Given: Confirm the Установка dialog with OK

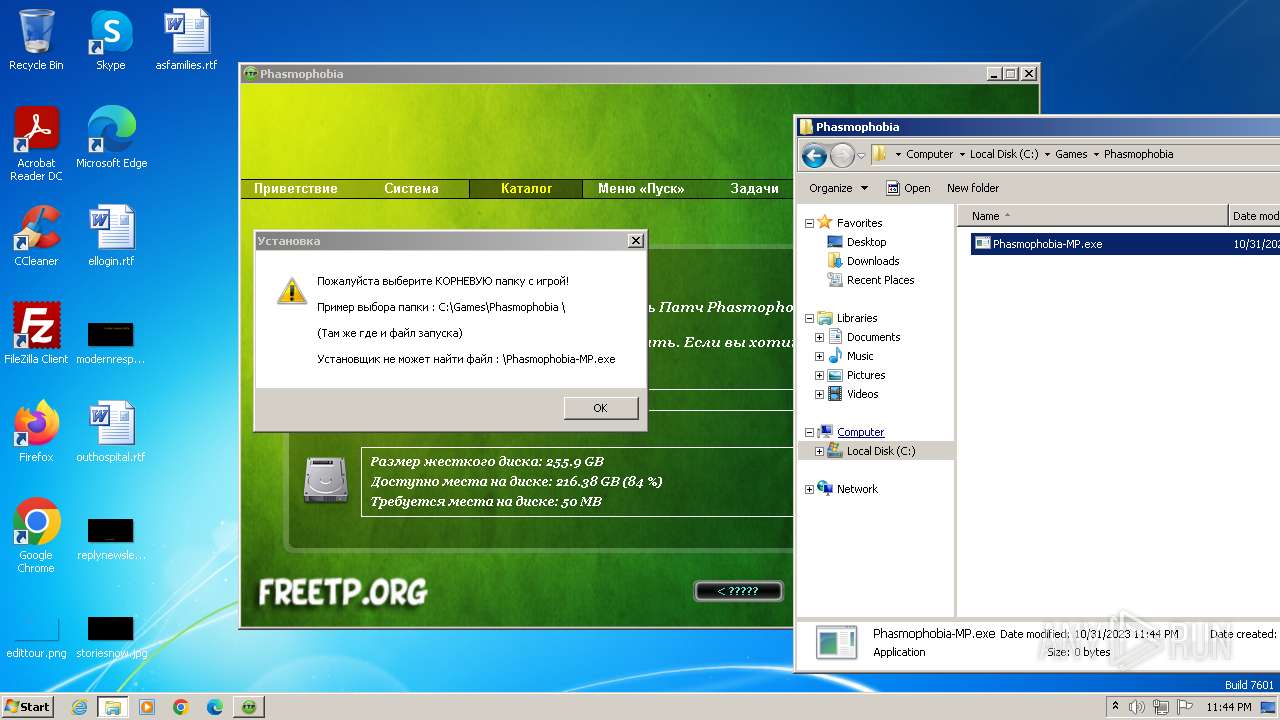Looking at the screenshot, I should pos(600,408).
